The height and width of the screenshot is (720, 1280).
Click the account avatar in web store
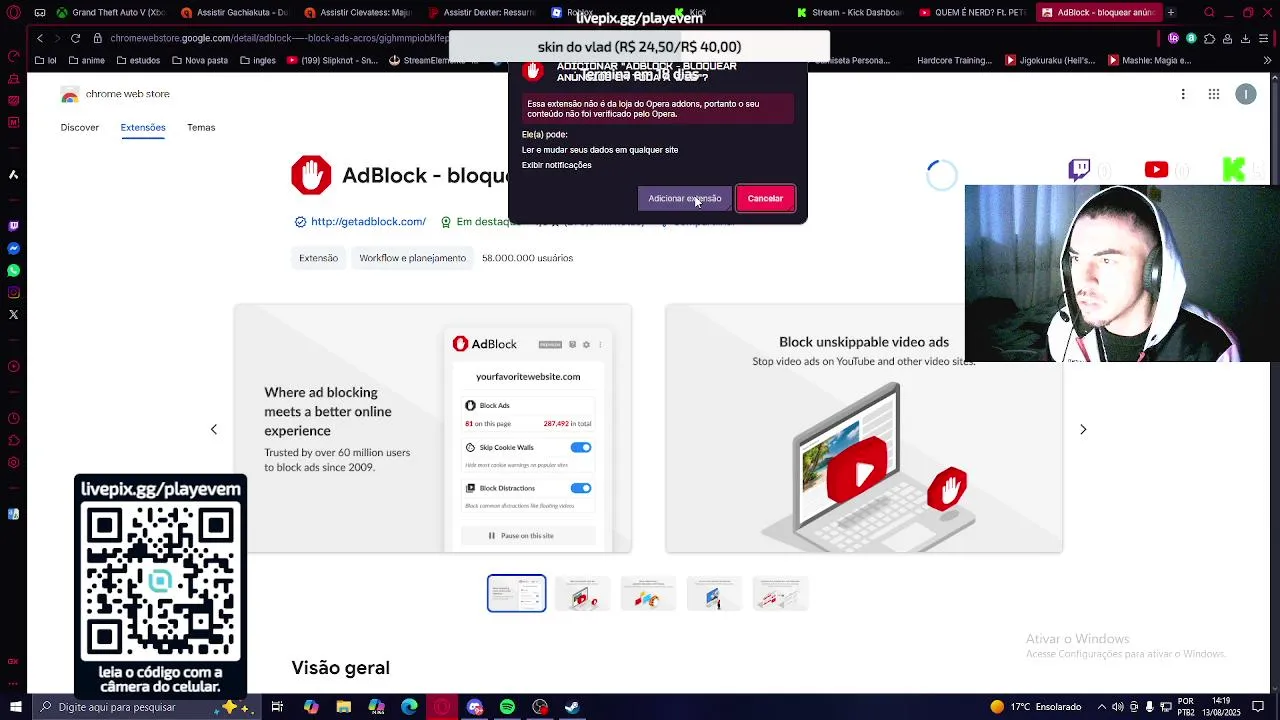pos(1245,94)
